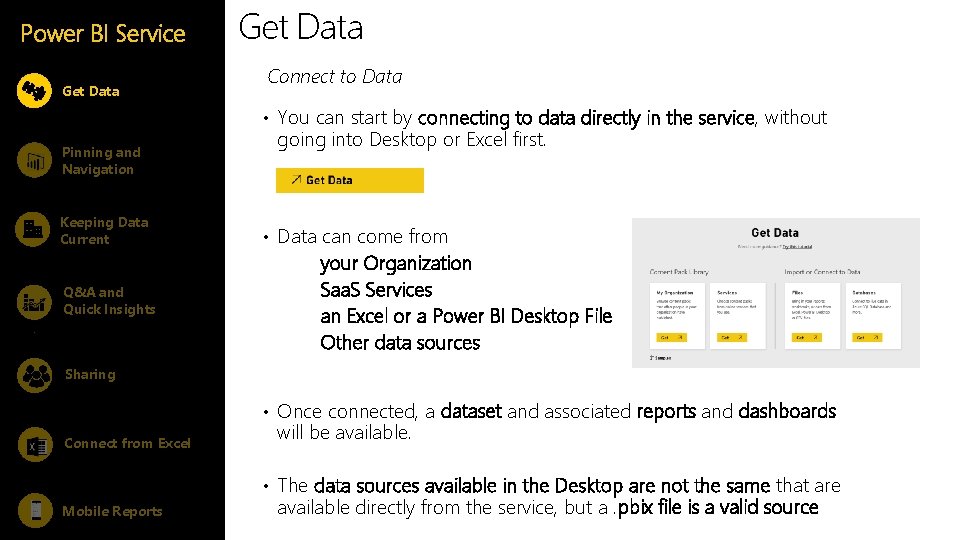
Task: Click the bold word 'dataset'
Action: [x=471, y=411]
